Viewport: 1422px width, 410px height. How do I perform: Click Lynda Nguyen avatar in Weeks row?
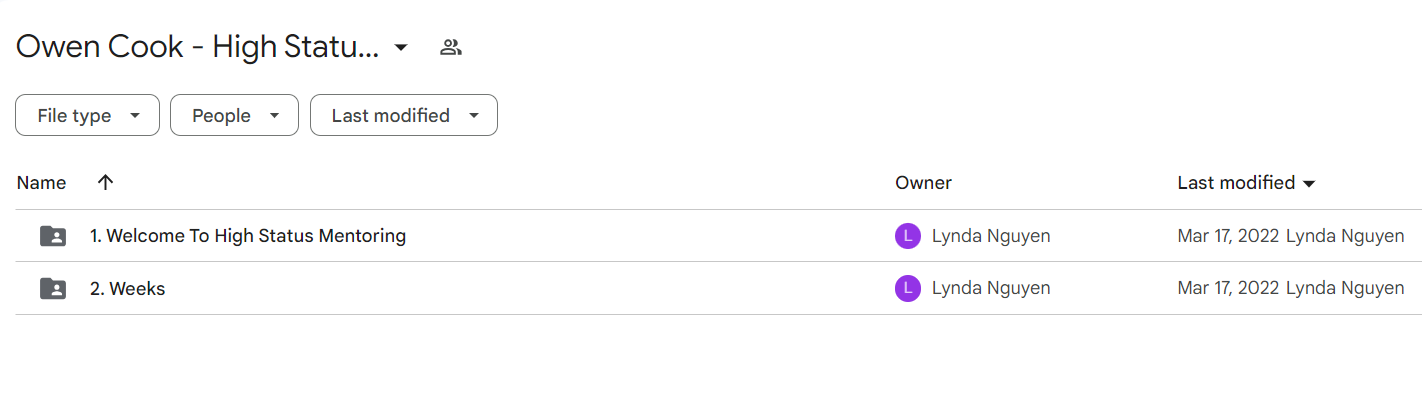coord(907,288)
